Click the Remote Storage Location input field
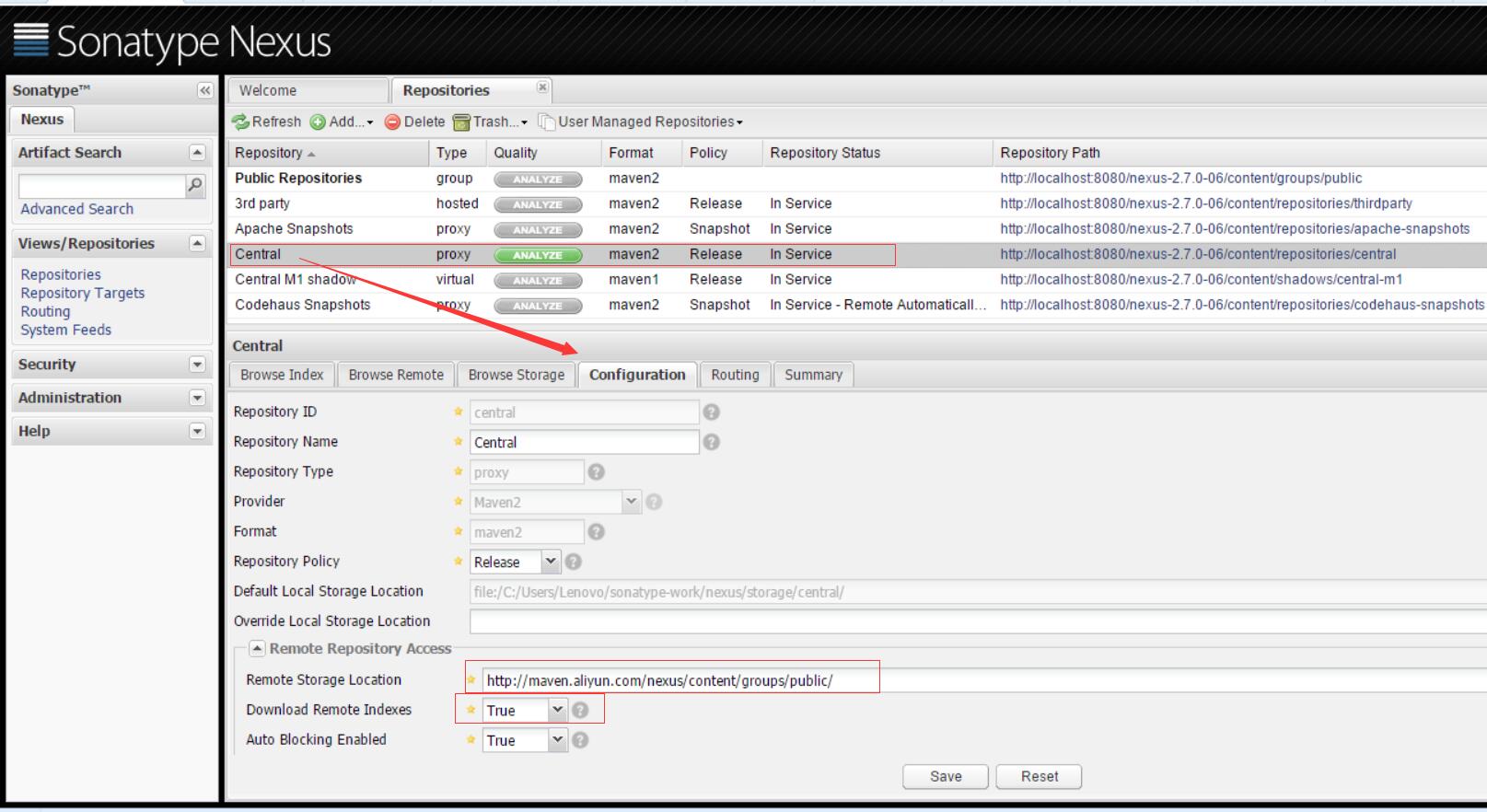 click(983, 680)
